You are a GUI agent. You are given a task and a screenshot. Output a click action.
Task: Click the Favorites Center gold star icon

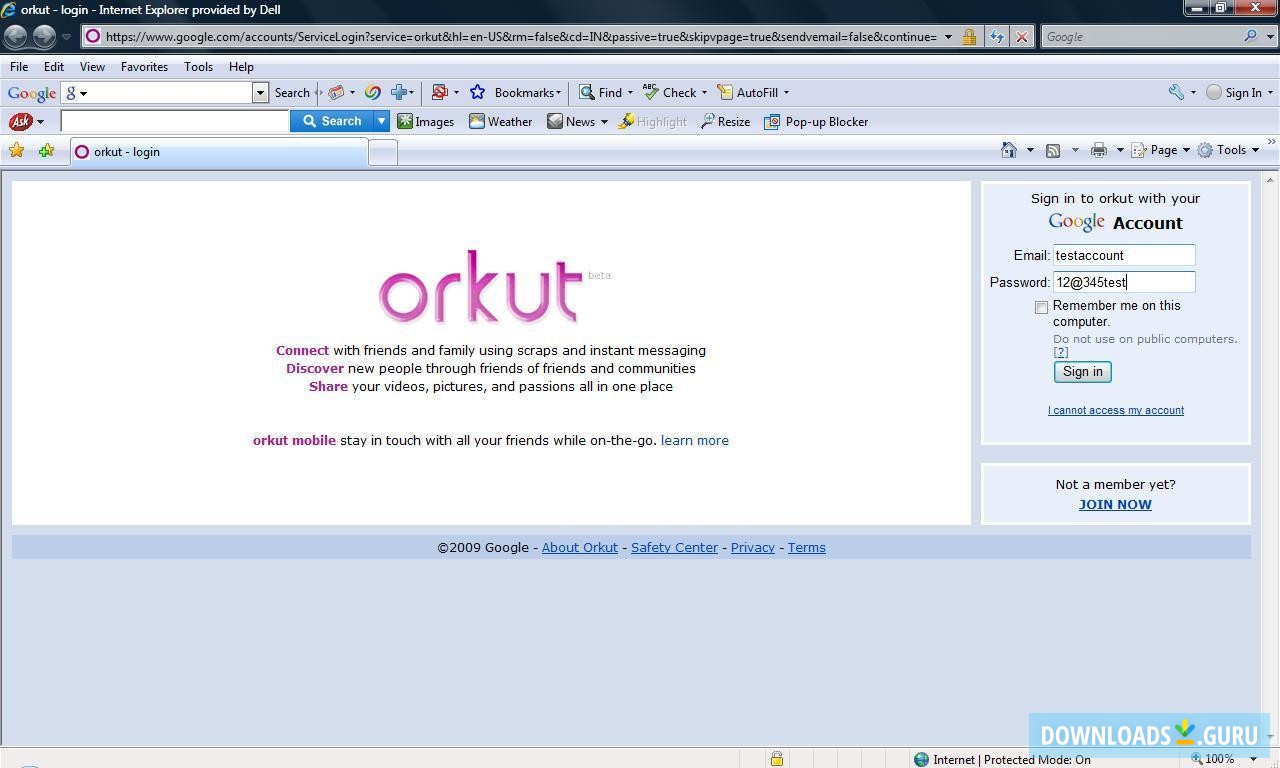click(16, 151)
